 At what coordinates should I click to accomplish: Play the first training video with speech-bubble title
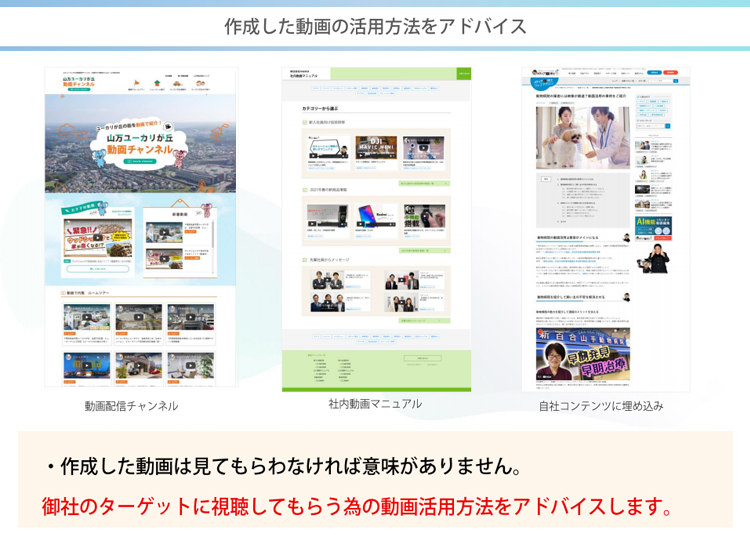(x=329, y=147)
